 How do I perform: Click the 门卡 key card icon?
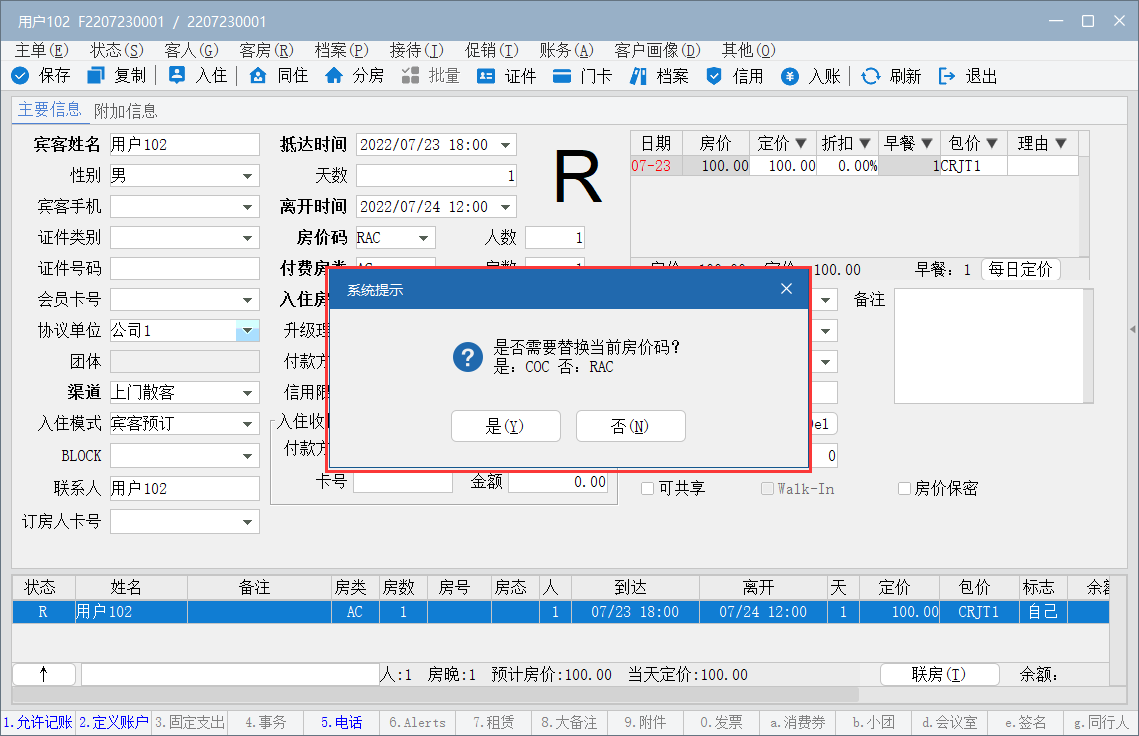coord(562,76)
